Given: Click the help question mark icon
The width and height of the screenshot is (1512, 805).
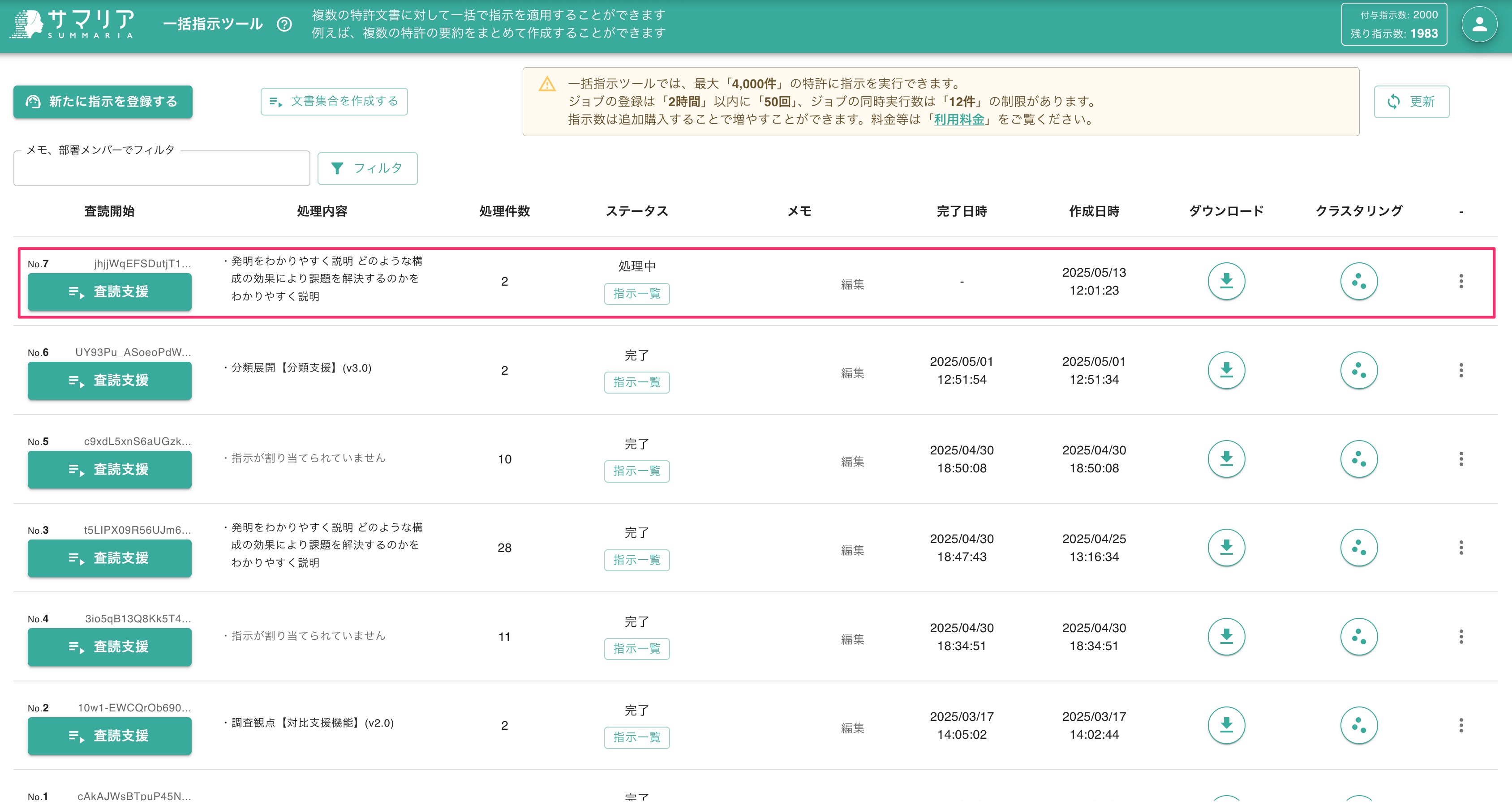Looking at the screenshot, I should pyautogui.click(x=285, y=24).
